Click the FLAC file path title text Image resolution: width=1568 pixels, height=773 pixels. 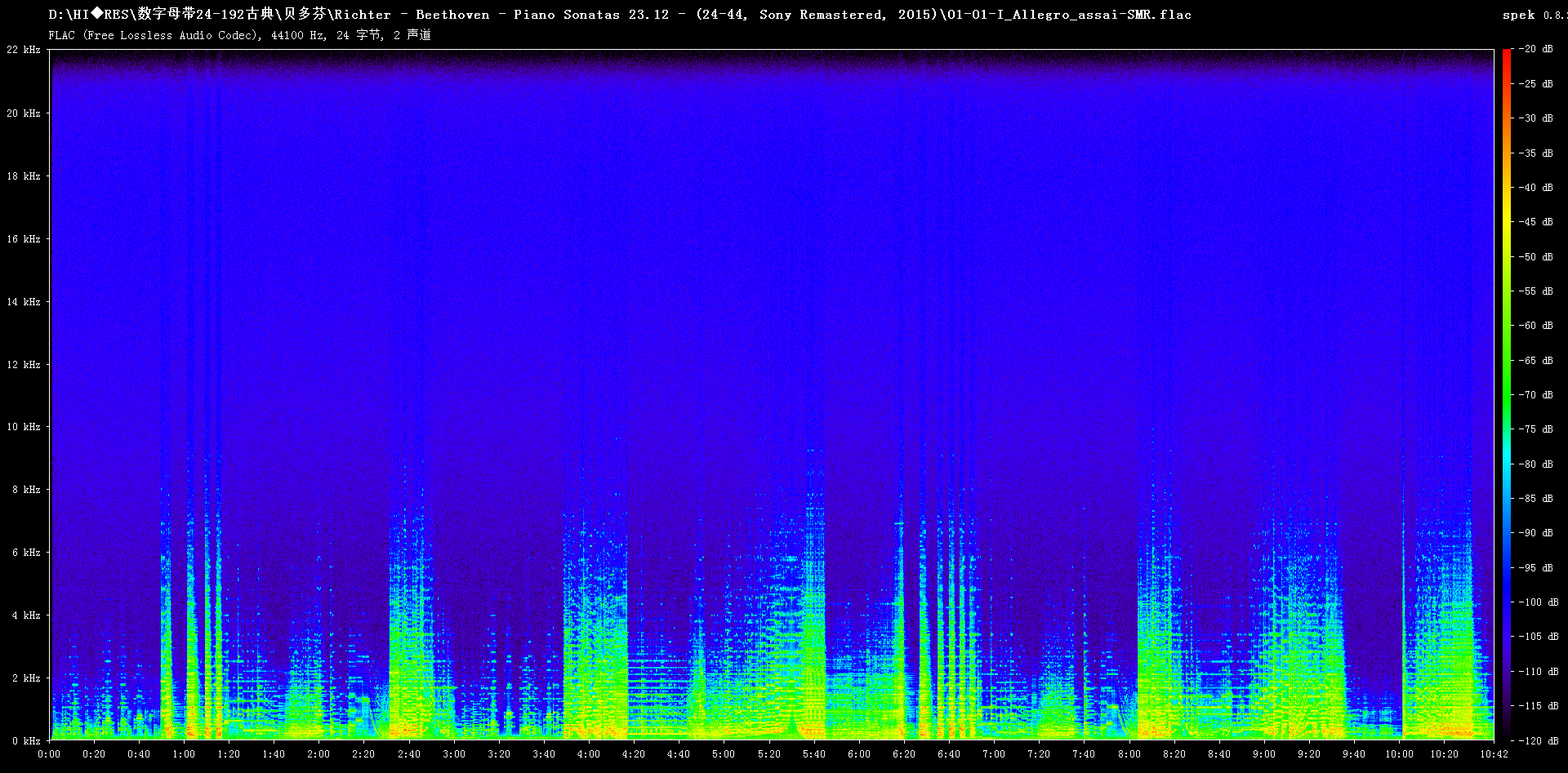(x=619, y=15)
